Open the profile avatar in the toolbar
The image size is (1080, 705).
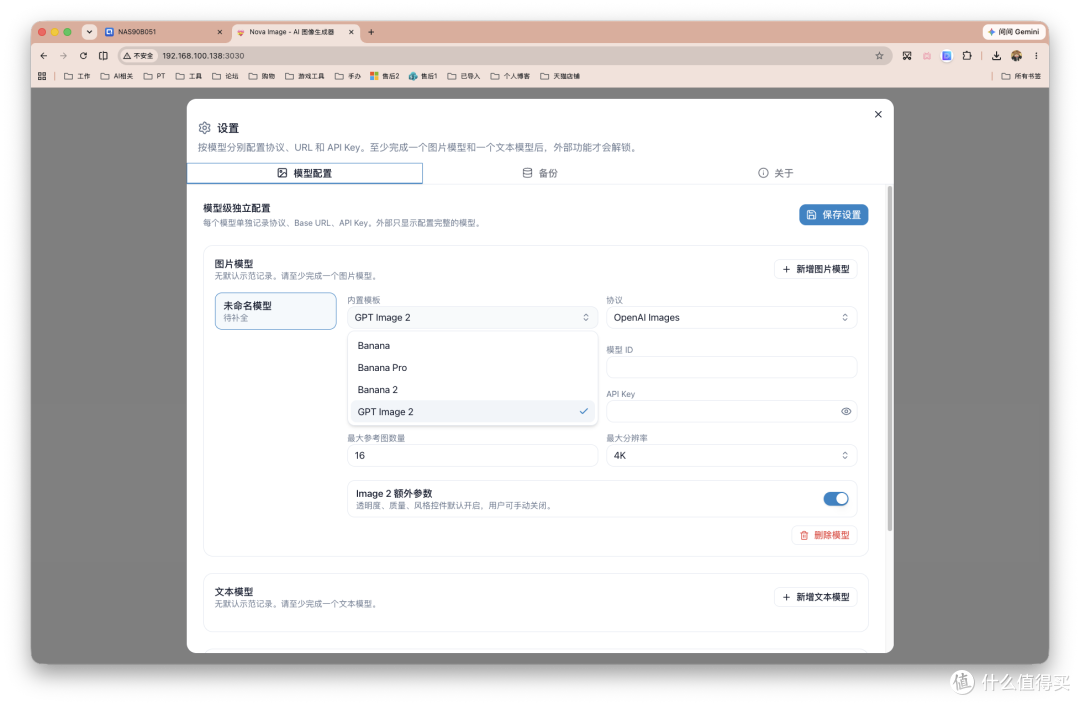coord(1017,56)
